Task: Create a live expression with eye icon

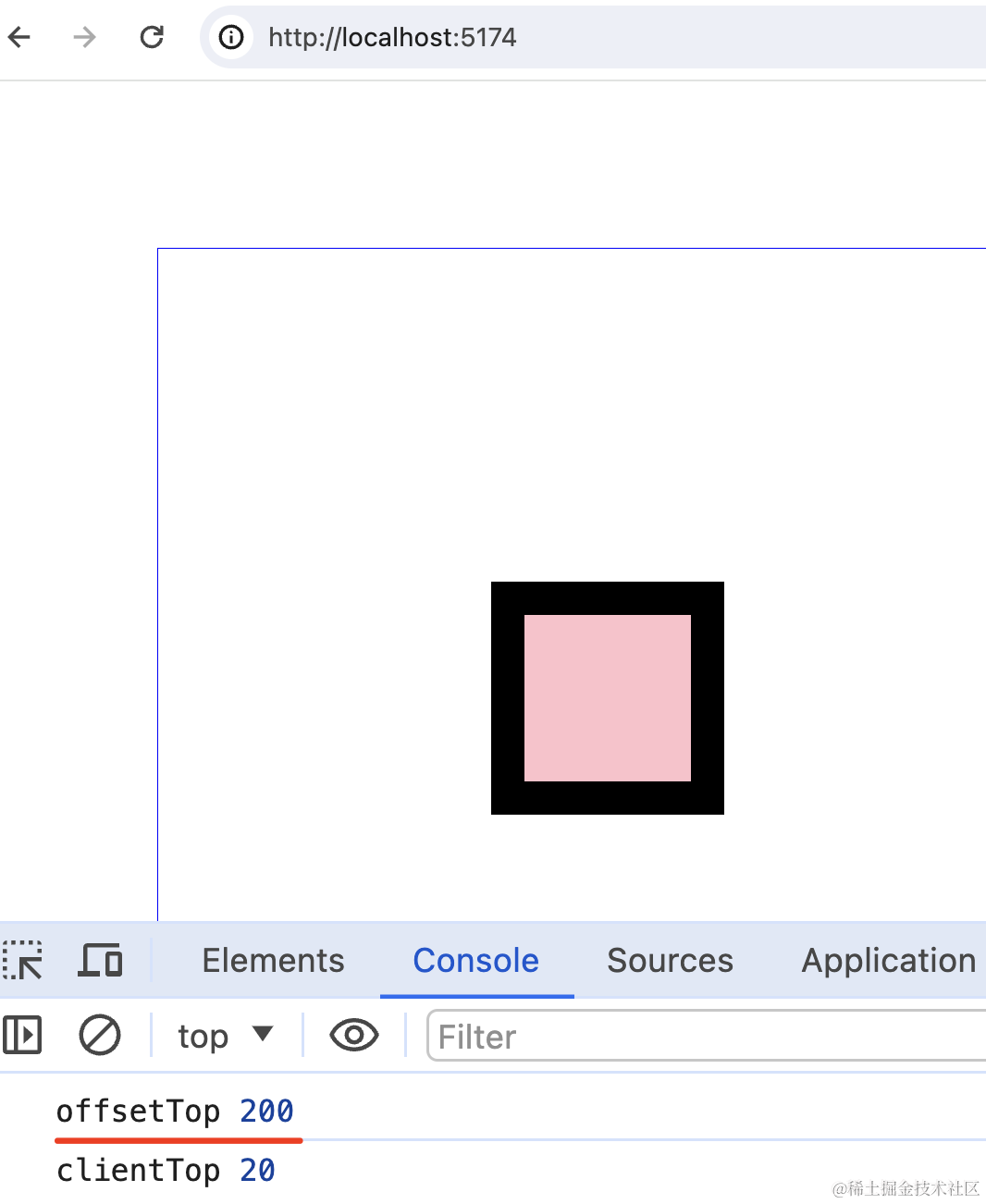Action: pyautogui.click(x=353, y=1035)
